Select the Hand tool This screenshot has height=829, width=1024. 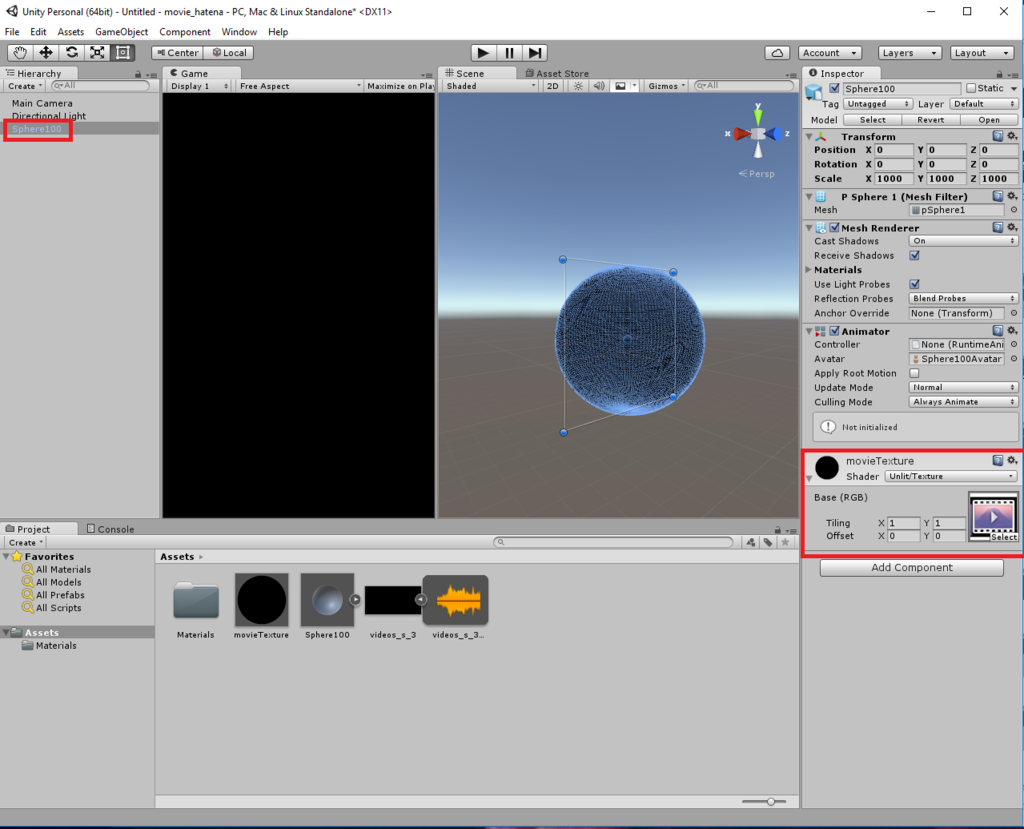pyautogui.click(x=20, y=53)
